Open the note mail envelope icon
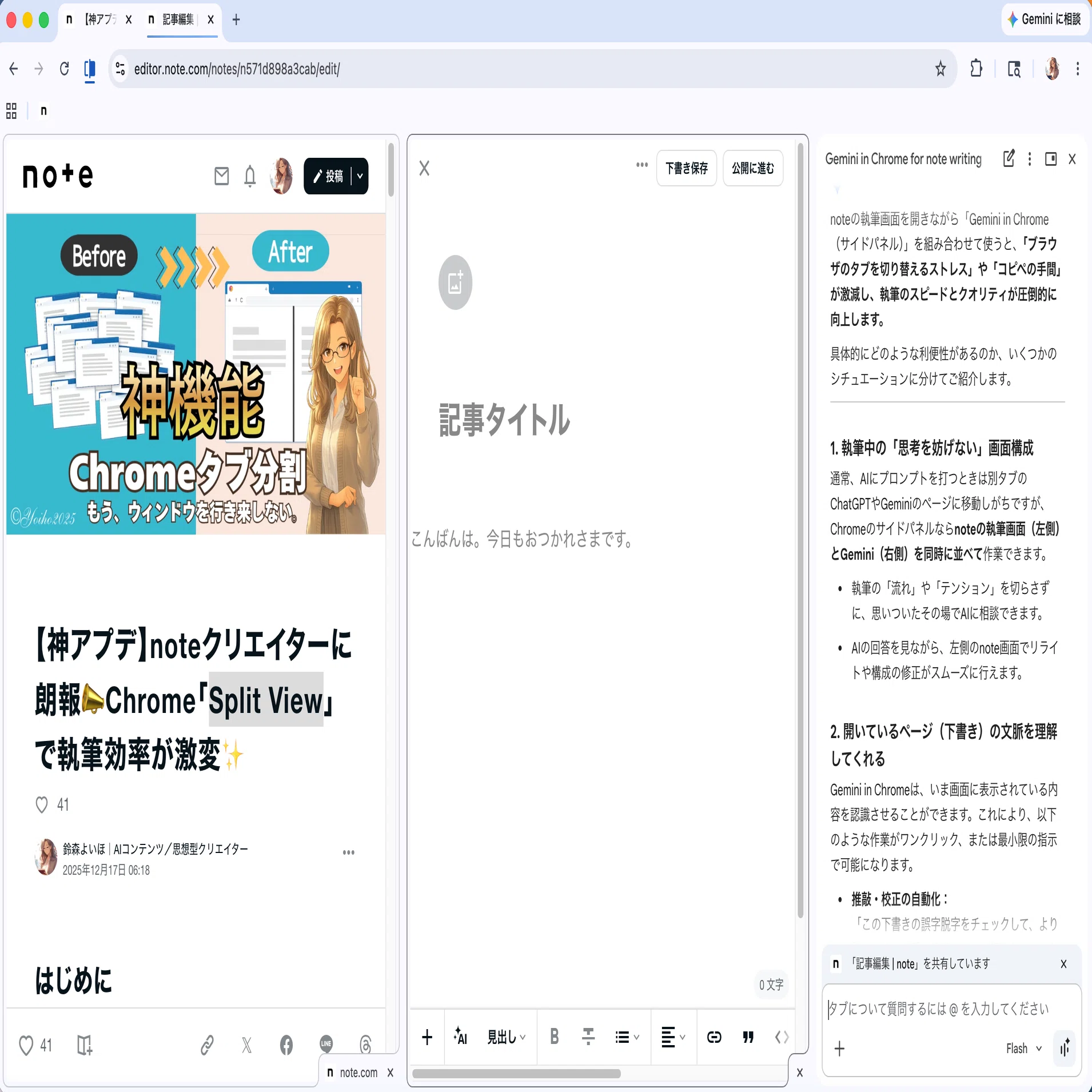 tap(222, 176)
